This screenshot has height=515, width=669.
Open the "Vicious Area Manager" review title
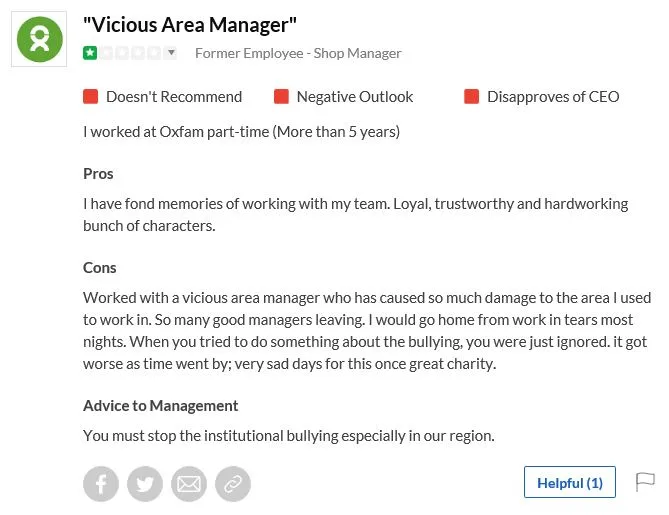pyautogui.click(x=190, y=24)
